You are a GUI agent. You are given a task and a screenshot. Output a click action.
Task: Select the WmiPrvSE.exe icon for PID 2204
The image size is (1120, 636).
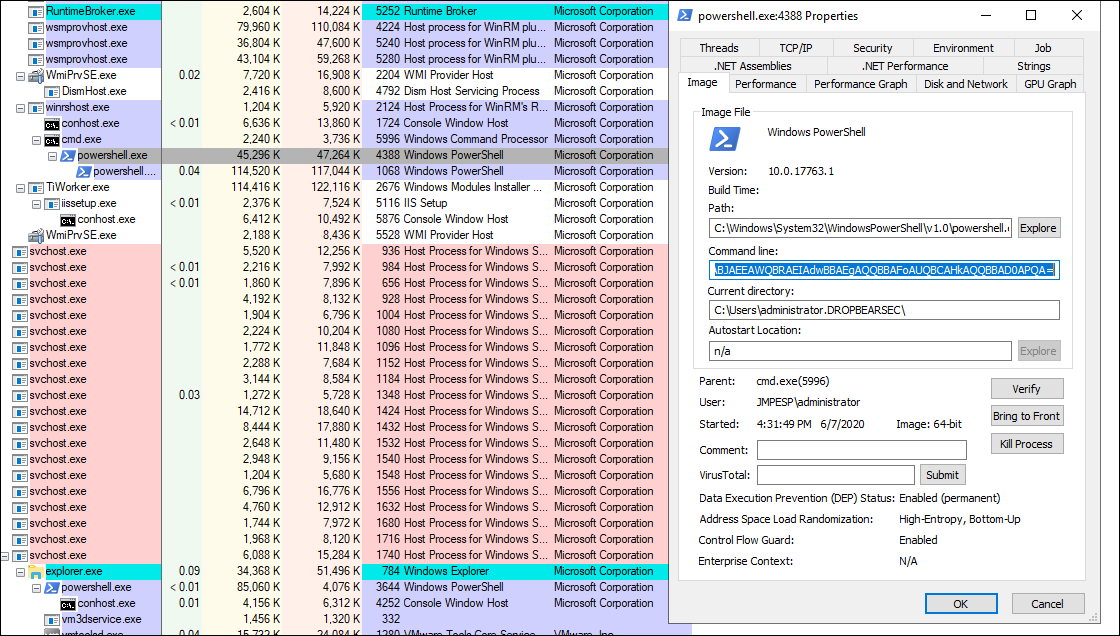[x=36, y=75]
